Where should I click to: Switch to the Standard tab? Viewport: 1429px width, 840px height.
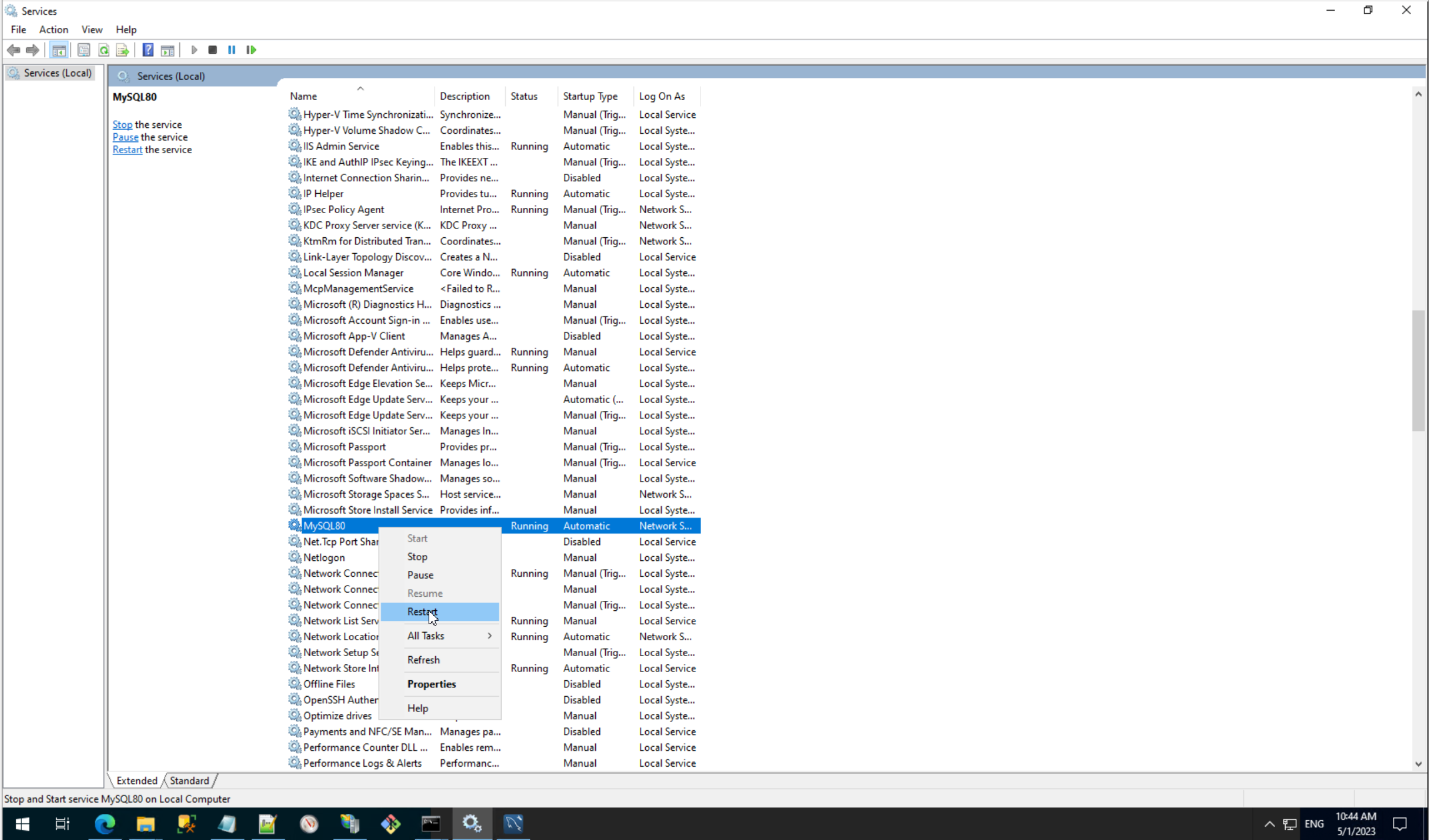(x=189, y=781)
